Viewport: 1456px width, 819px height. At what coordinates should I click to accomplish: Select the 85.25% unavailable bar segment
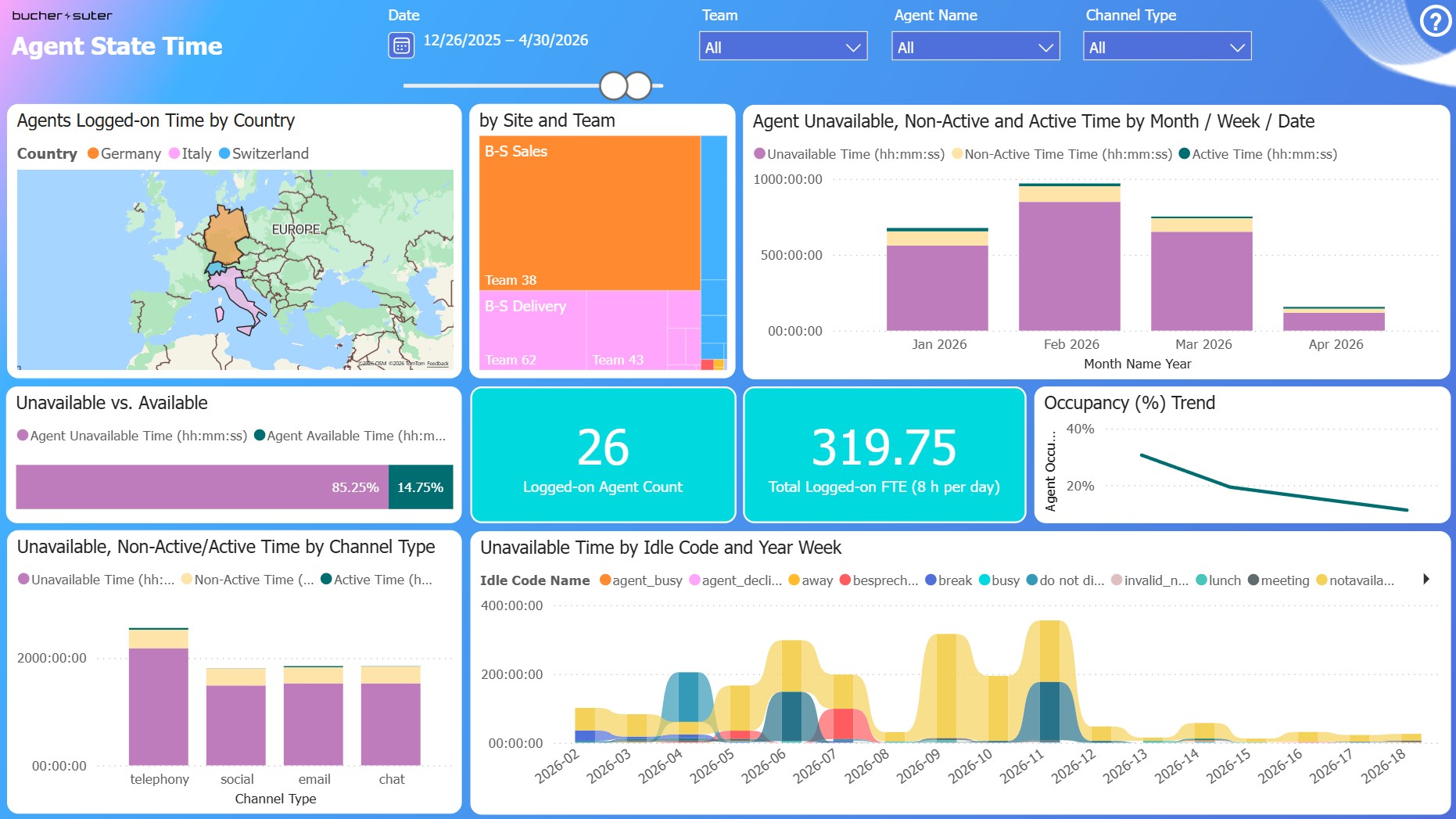click(203, 487)
